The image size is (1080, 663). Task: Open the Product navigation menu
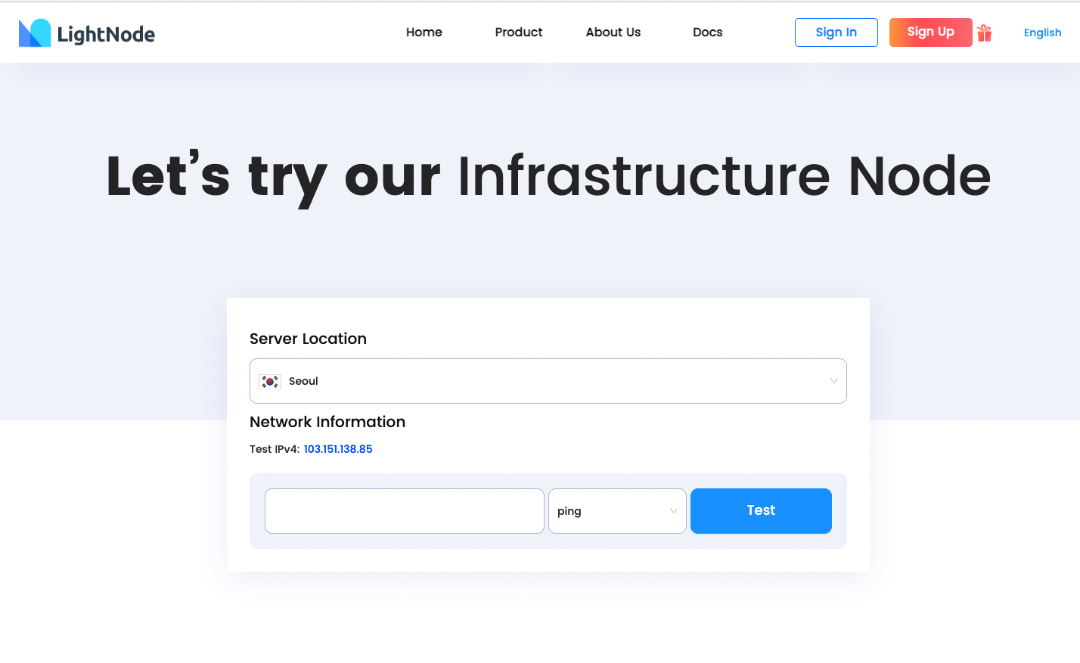518,31
